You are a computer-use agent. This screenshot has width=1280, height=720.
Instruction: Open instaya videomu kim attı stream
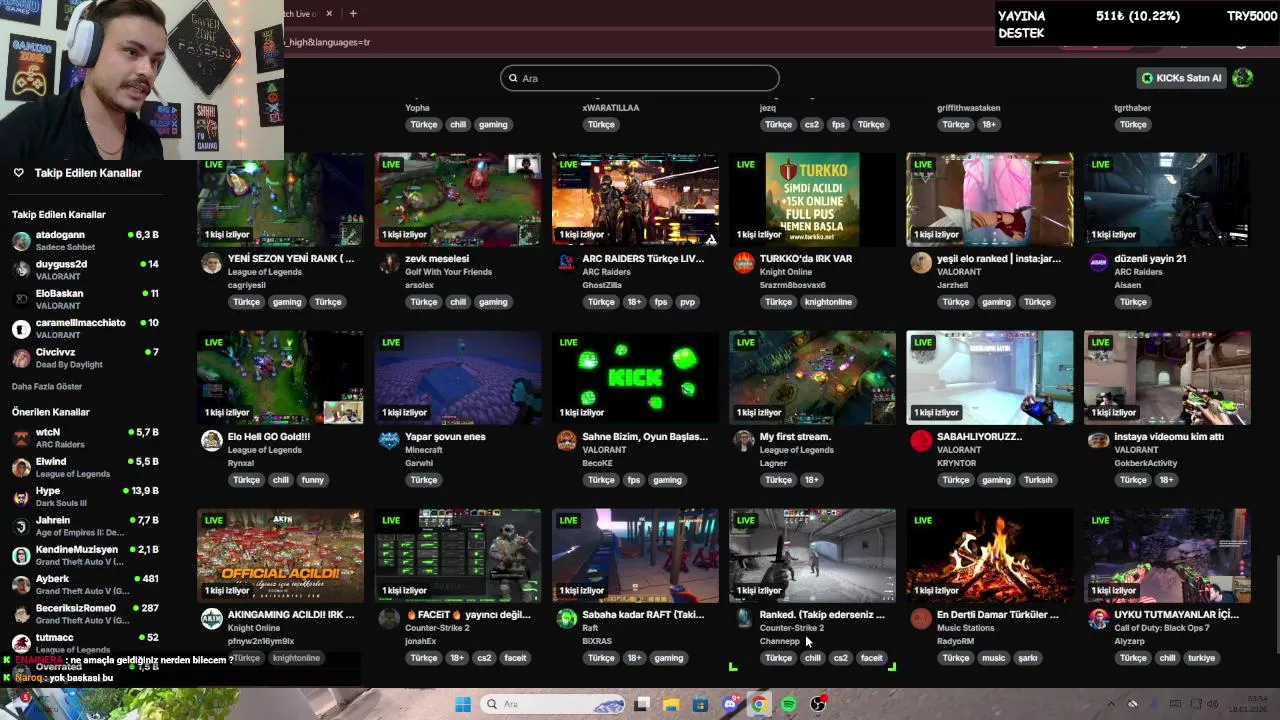click(1169, 437)
